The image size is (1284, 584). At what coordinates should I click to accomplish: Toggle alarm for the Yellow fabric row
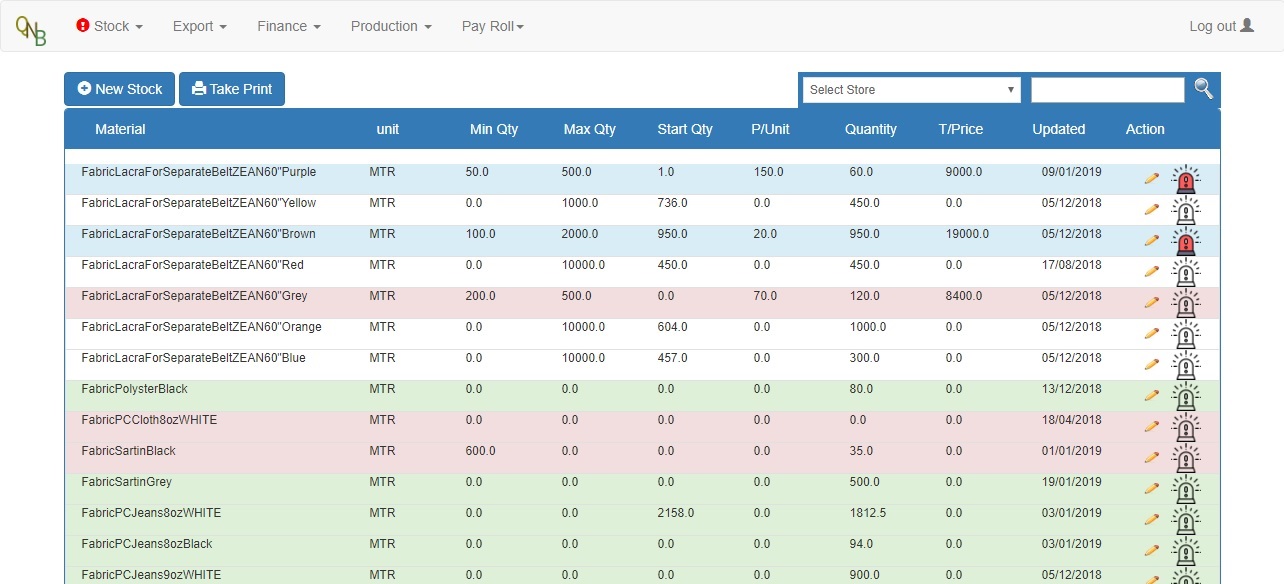coord(1186,211)
